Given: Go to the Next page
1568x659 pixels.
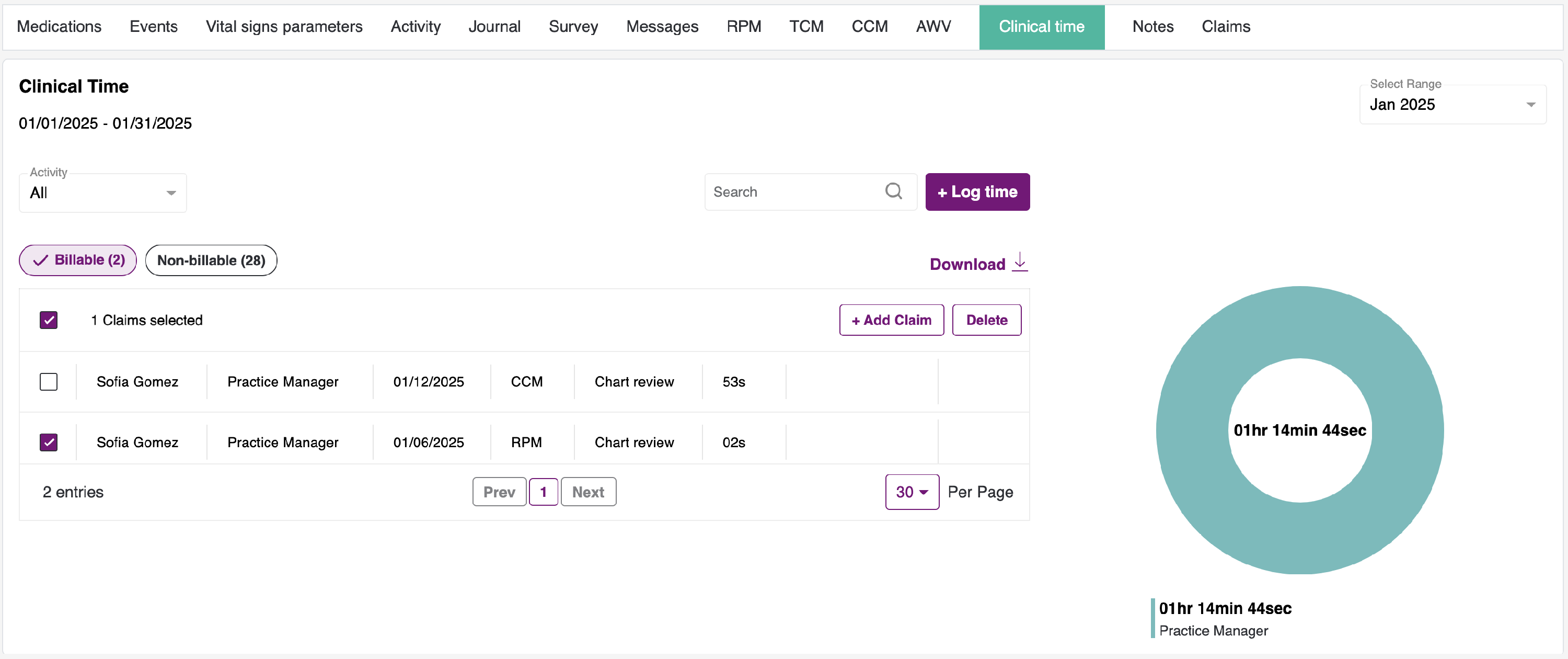Looking at the screenshot, I should click(x=587, y=492).
